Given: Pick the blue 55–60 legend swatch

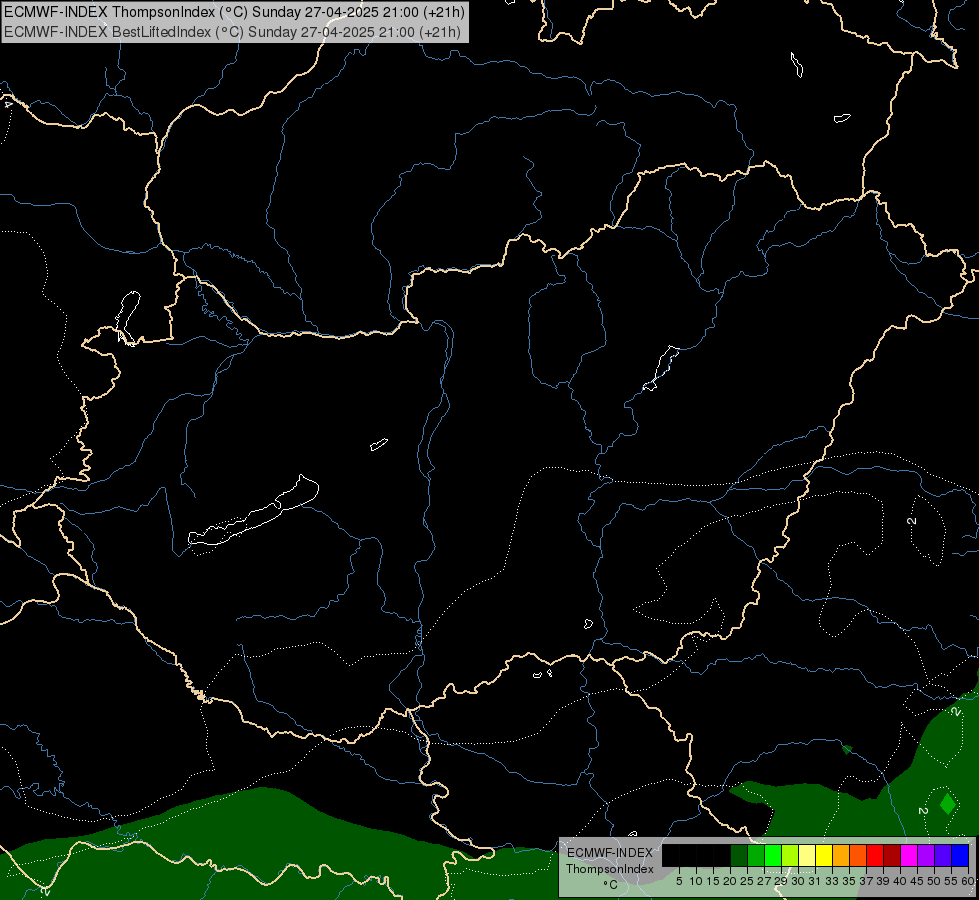Looking at the screenshot, I should click(960, 855).
